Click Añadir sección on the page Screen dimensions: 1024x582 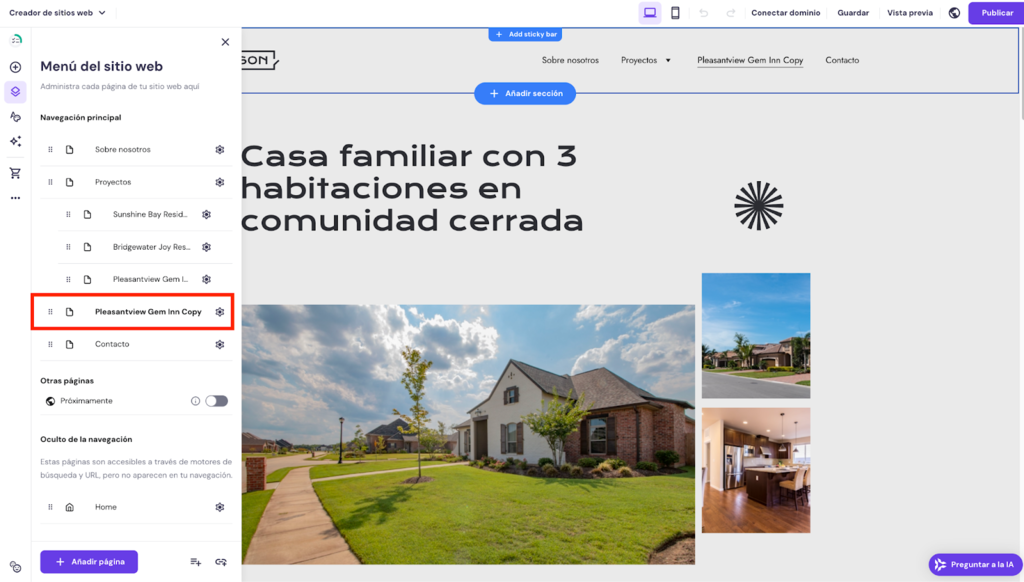point(524,93)
